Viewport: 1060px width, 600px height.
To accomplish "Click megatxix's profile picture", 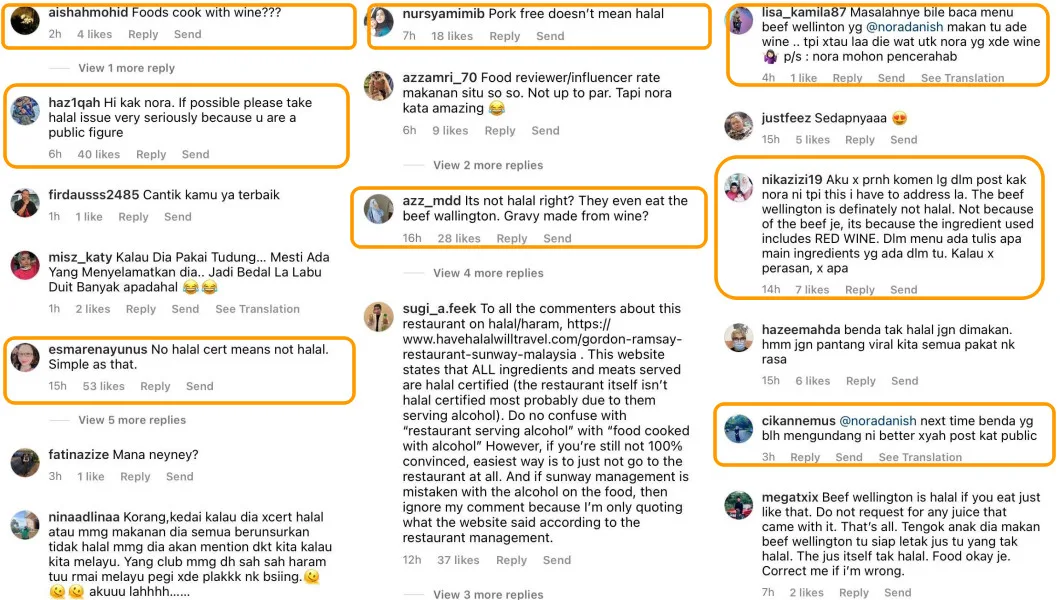I will 739,505.
